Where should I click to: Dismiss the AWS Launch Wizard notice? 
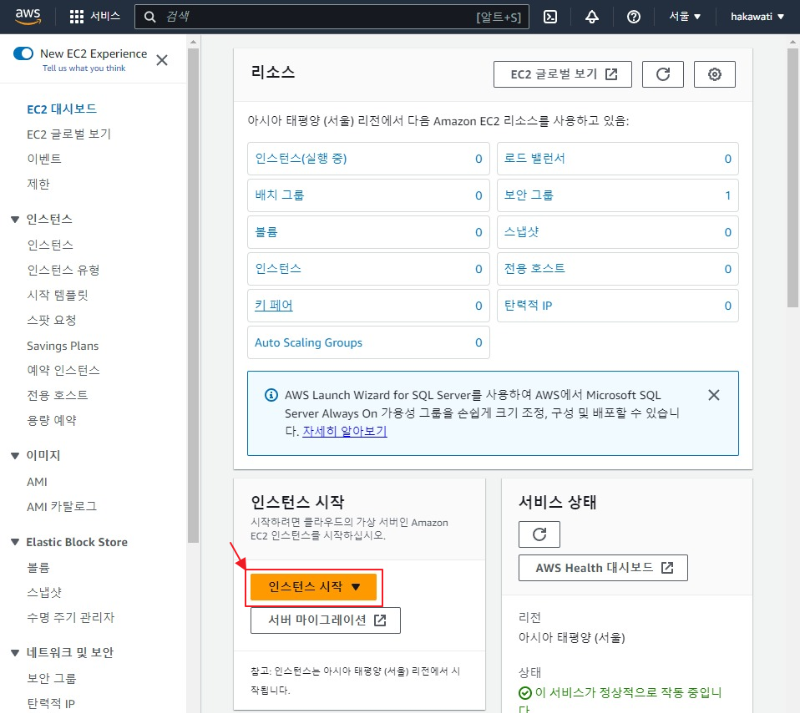click(714, 394)
